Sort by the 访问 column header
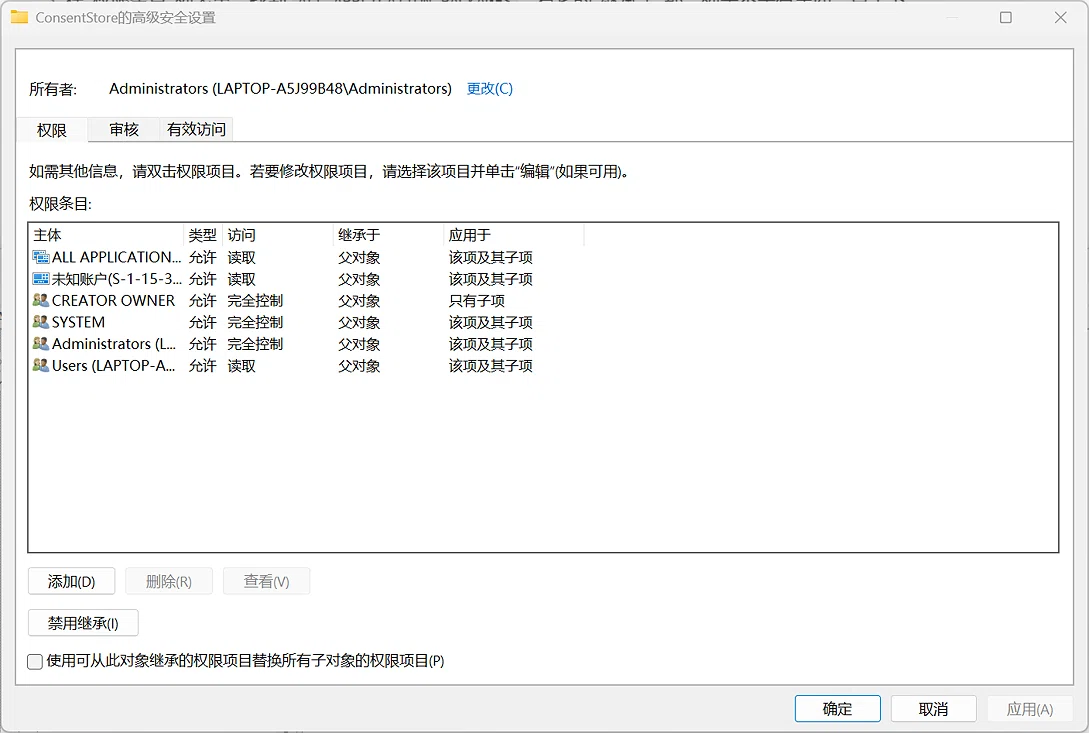The image size is (1089, 733). coord(278,235)
